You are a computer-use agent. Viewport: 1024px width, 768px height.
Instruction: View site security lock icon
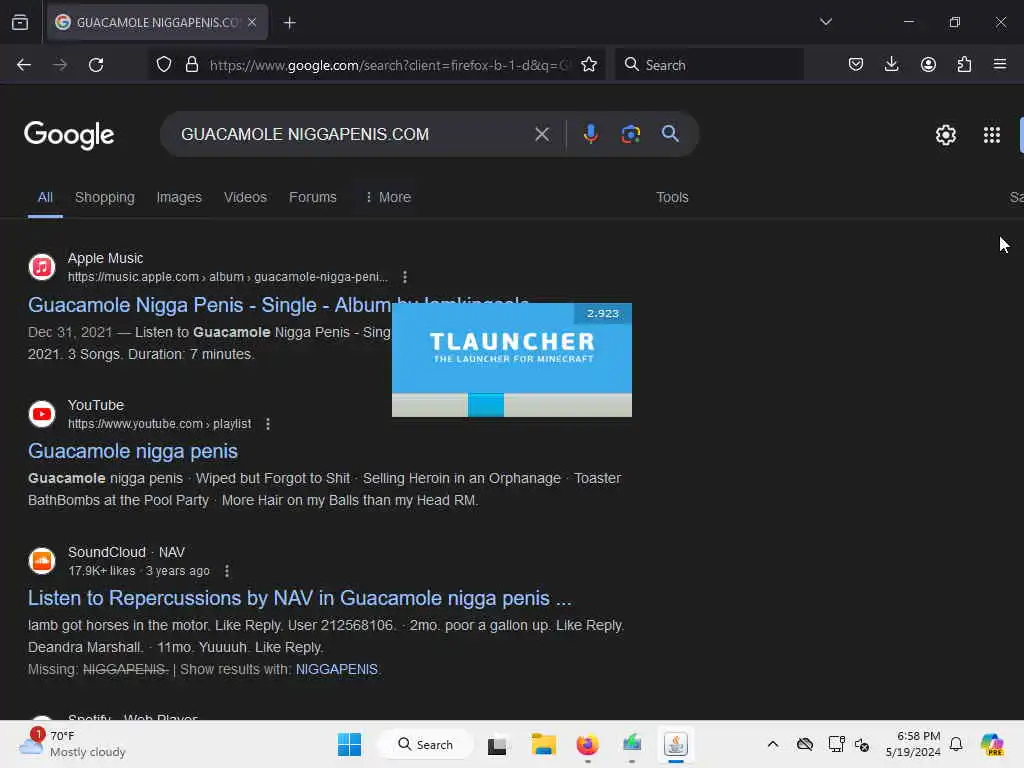click(x=191, y=65)
